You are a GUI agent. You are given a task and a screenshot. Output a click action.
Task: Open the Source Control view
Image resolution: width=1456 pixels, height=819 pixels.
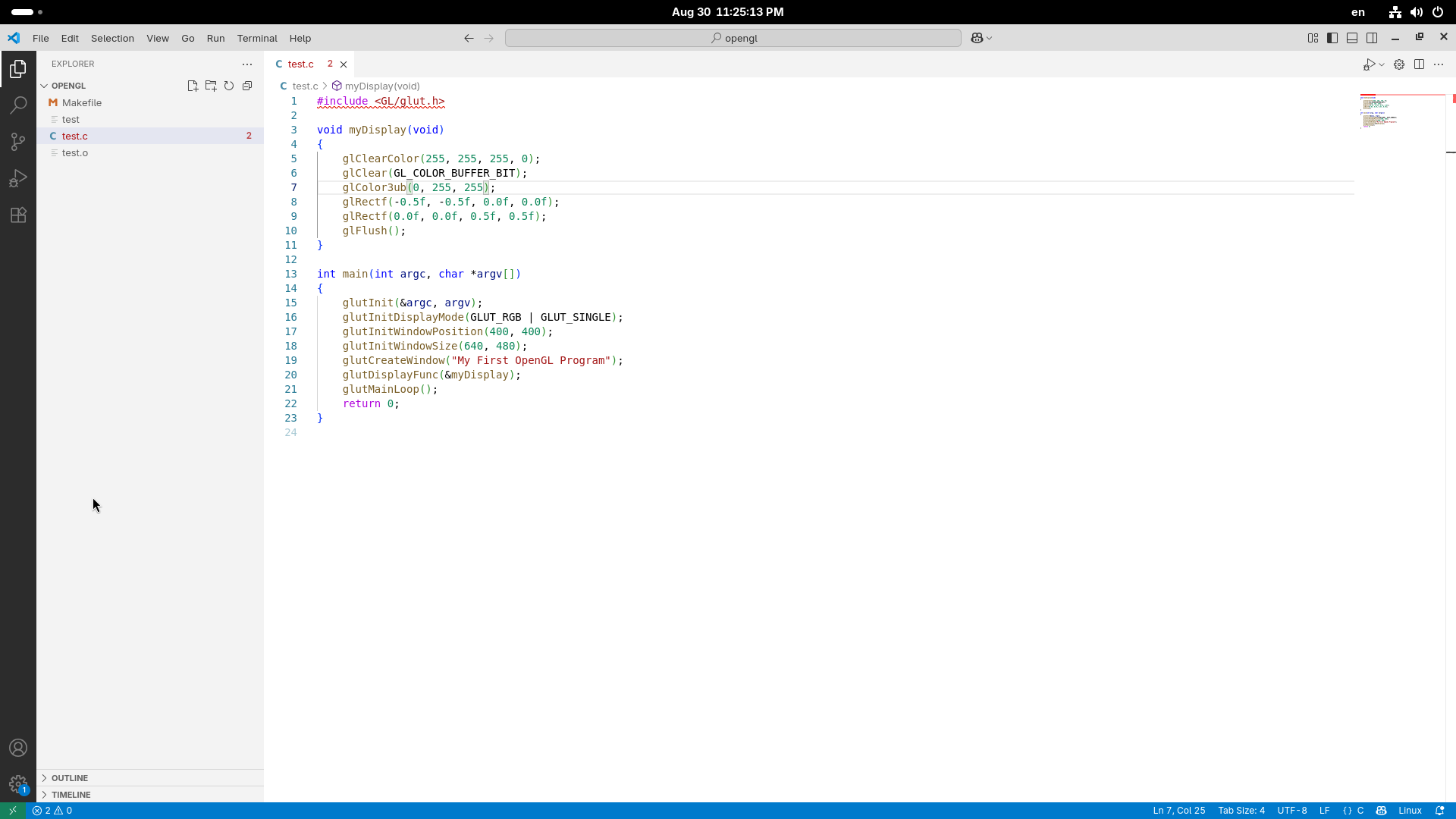click(x=18, y=142)
